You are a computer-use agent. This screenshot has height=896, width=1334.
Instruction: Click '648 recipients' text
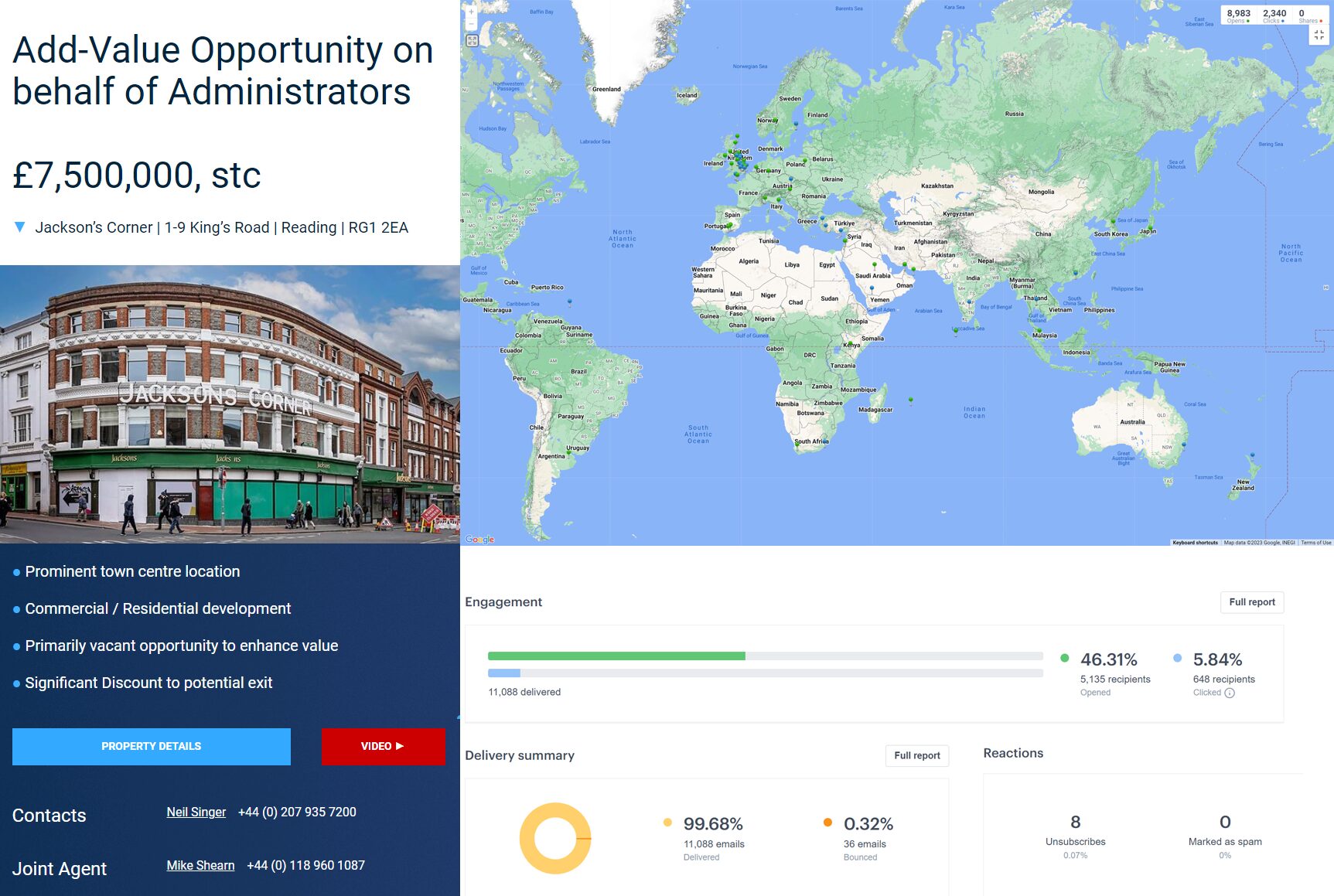coord(1223,680)
